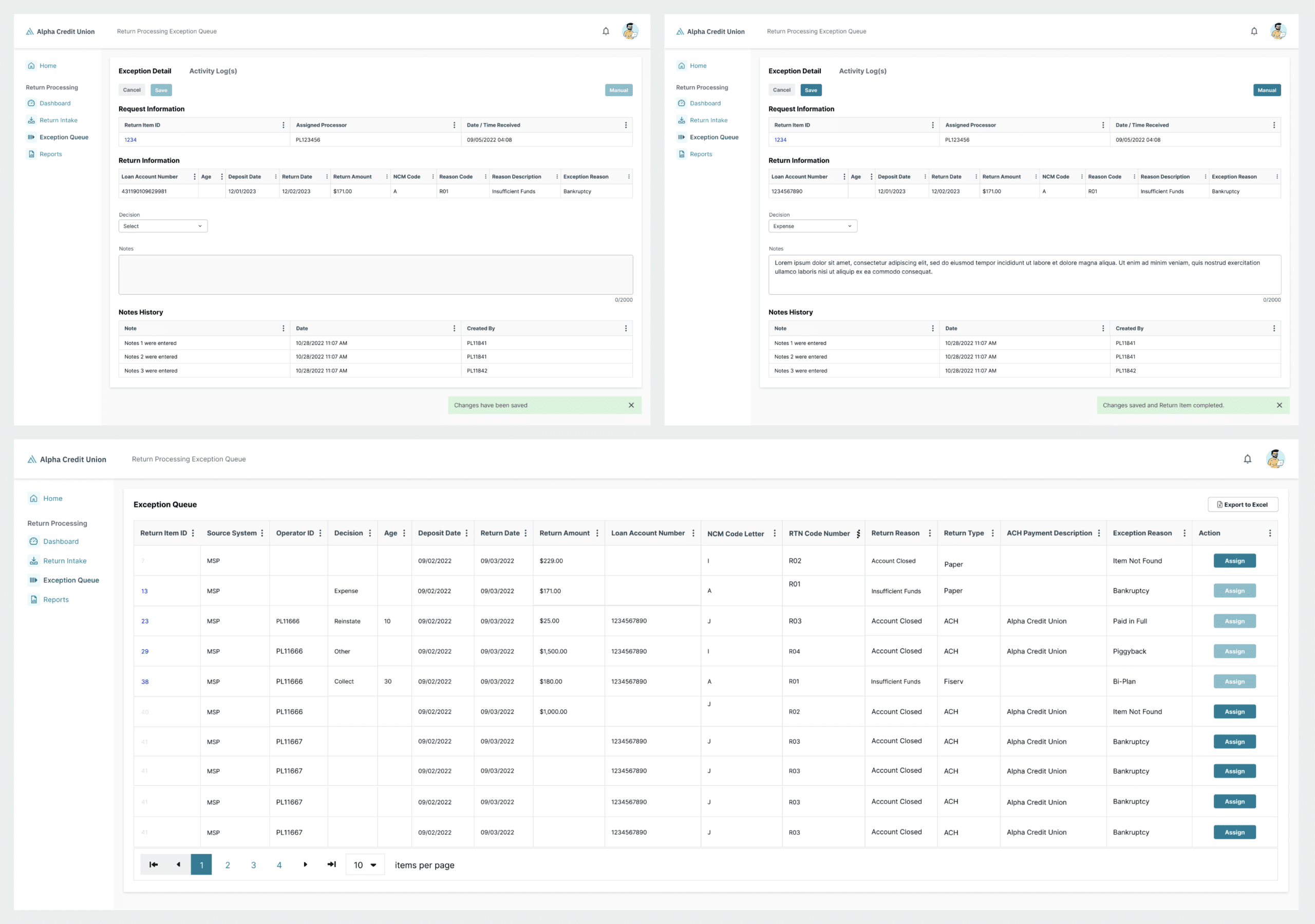Open Return Item ID 13 link
Screen dimensions: 1315x924
(144, 591)
